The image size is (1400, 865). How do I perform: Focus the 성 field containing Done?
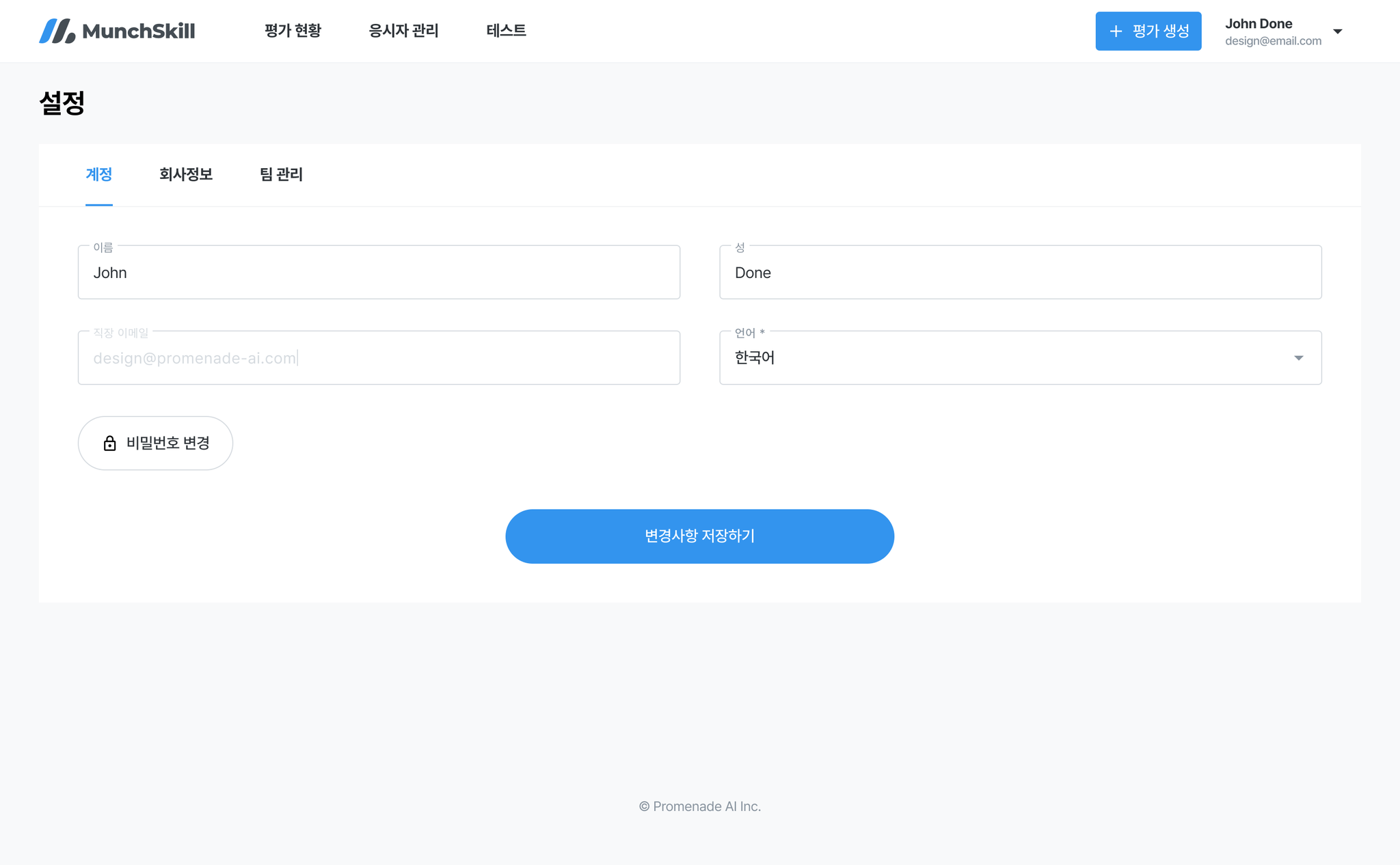point(1020,273)
